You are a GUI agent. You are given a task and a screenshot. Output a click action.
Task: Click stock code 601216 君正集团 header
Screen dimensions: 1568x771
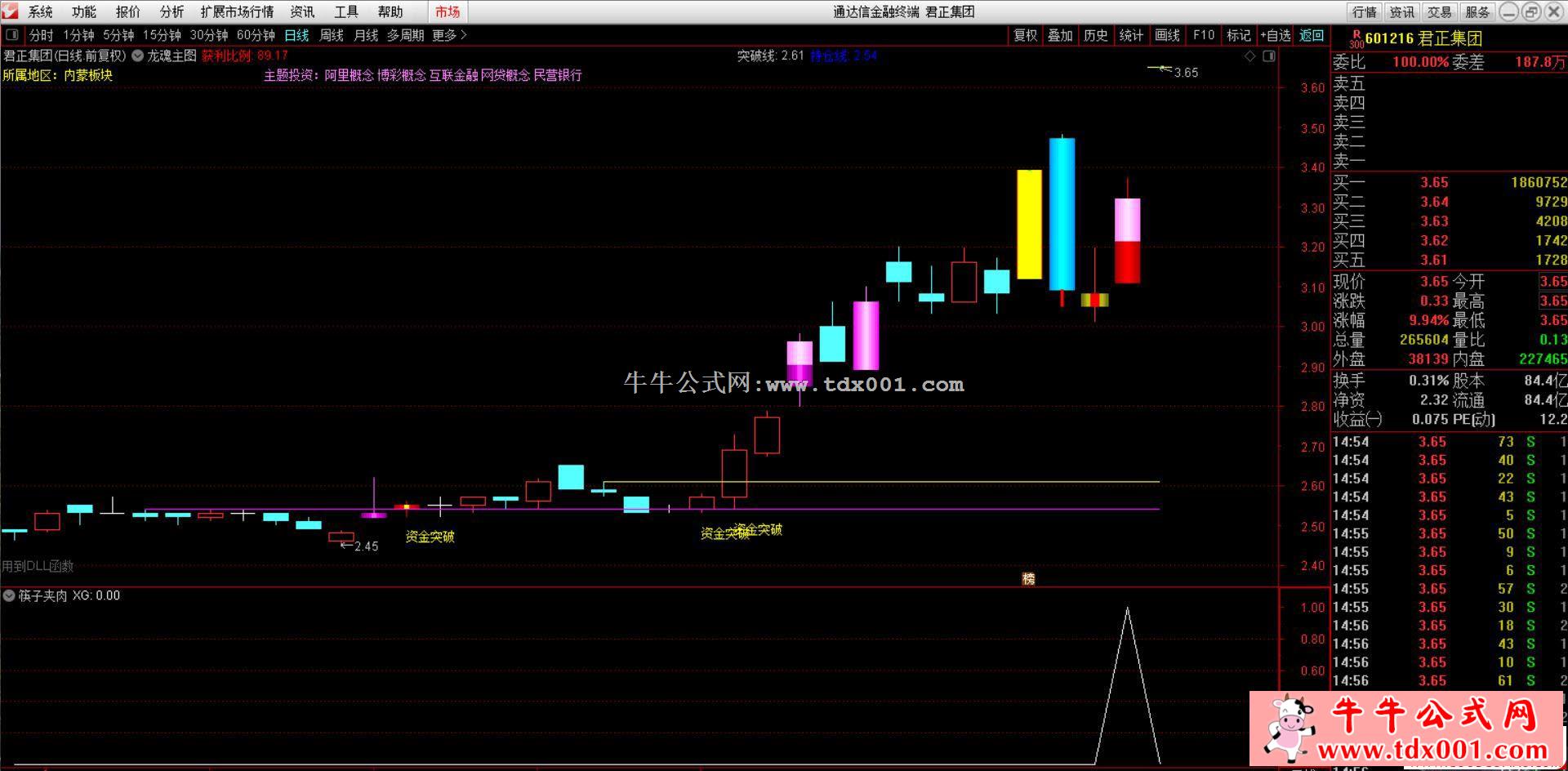click(x=1423, y=38)
